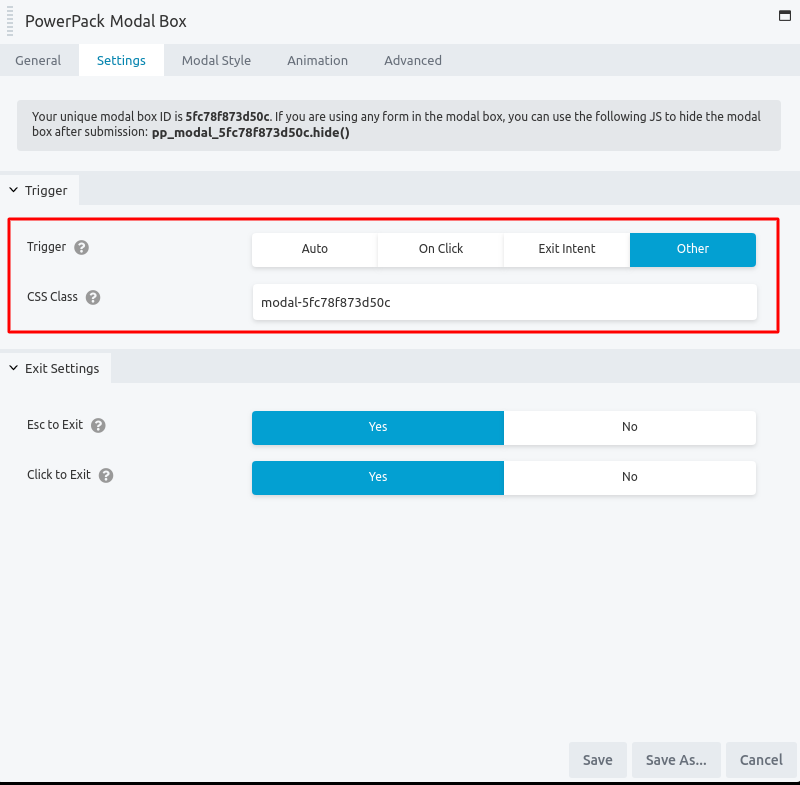This screenshot has width=800, height=785.
Task: Switch to the General tab
Action: coord(39,60)
